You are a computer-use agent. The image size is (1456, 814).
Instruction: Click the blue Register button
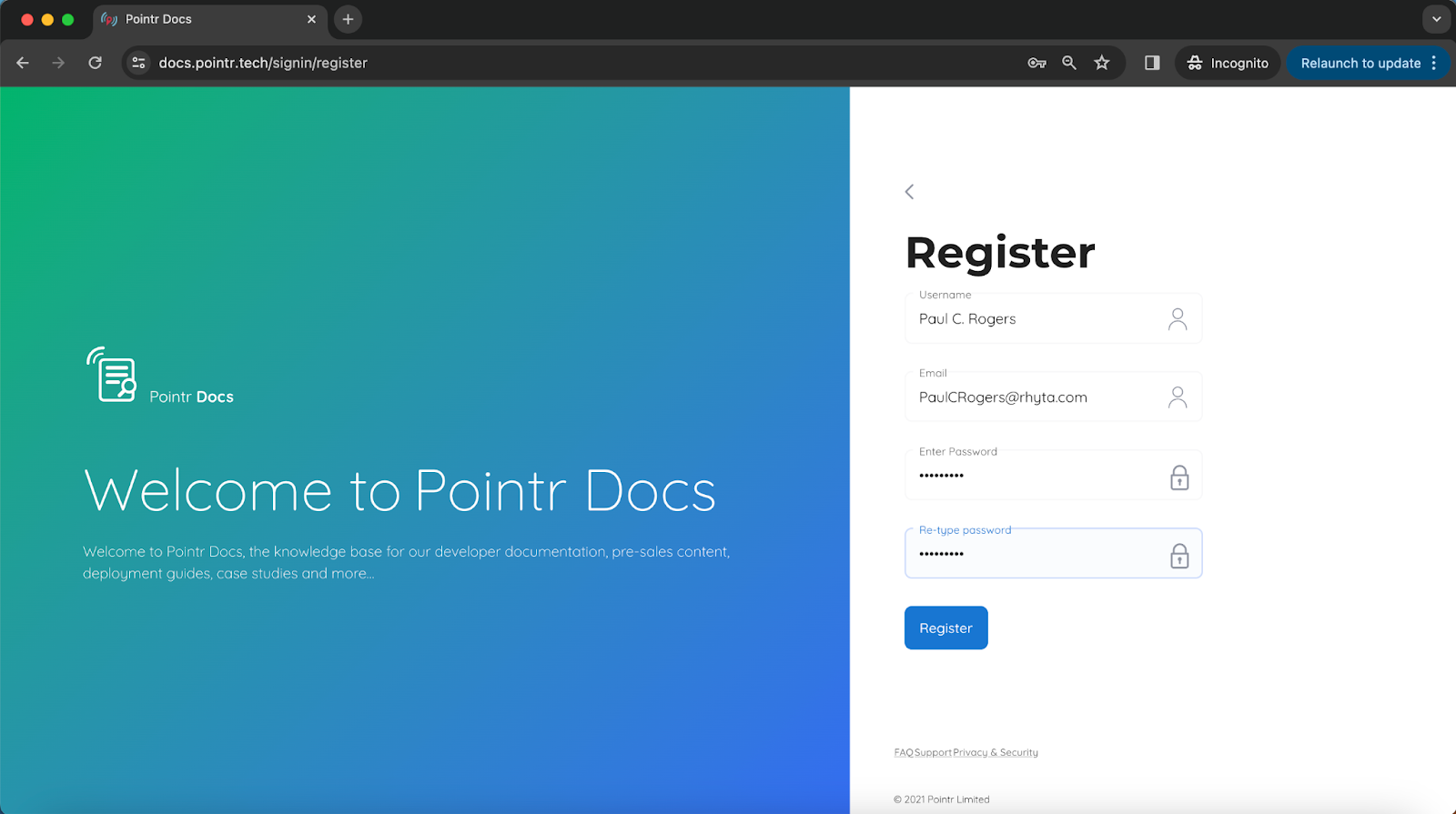click(945, 628)
